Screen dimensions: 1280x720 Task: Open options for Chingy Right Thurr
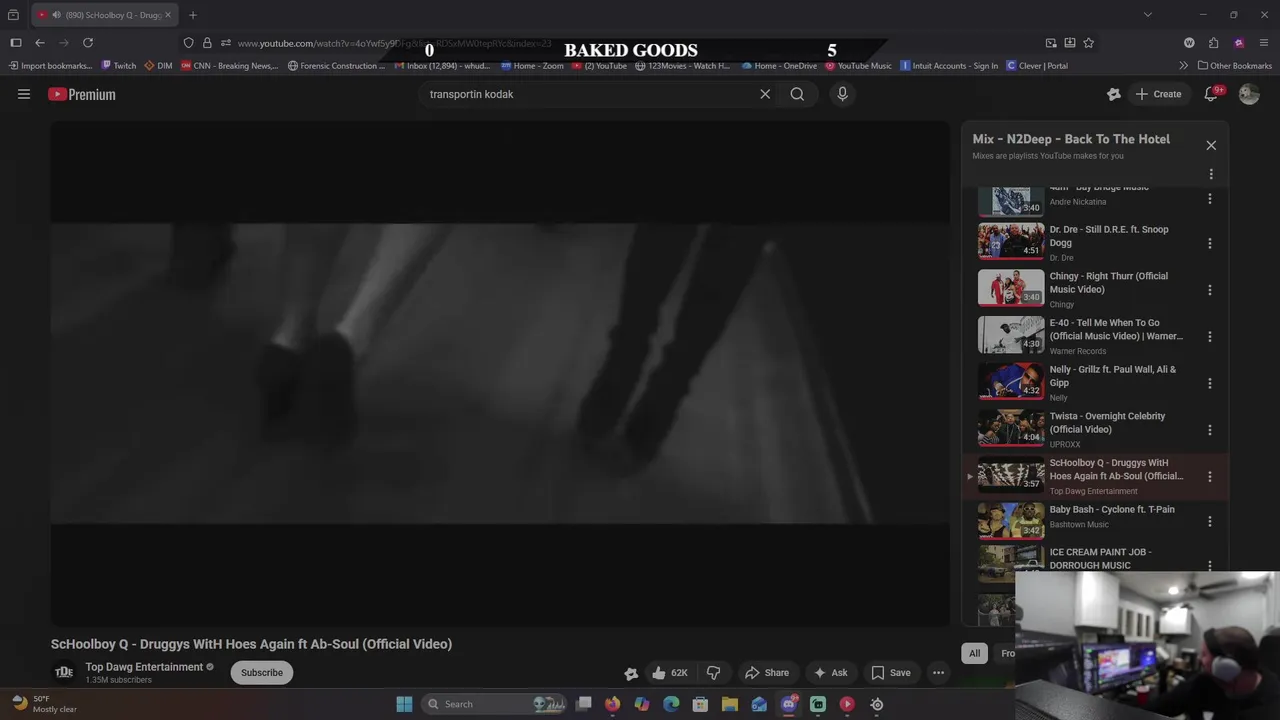coord(1210,290)
